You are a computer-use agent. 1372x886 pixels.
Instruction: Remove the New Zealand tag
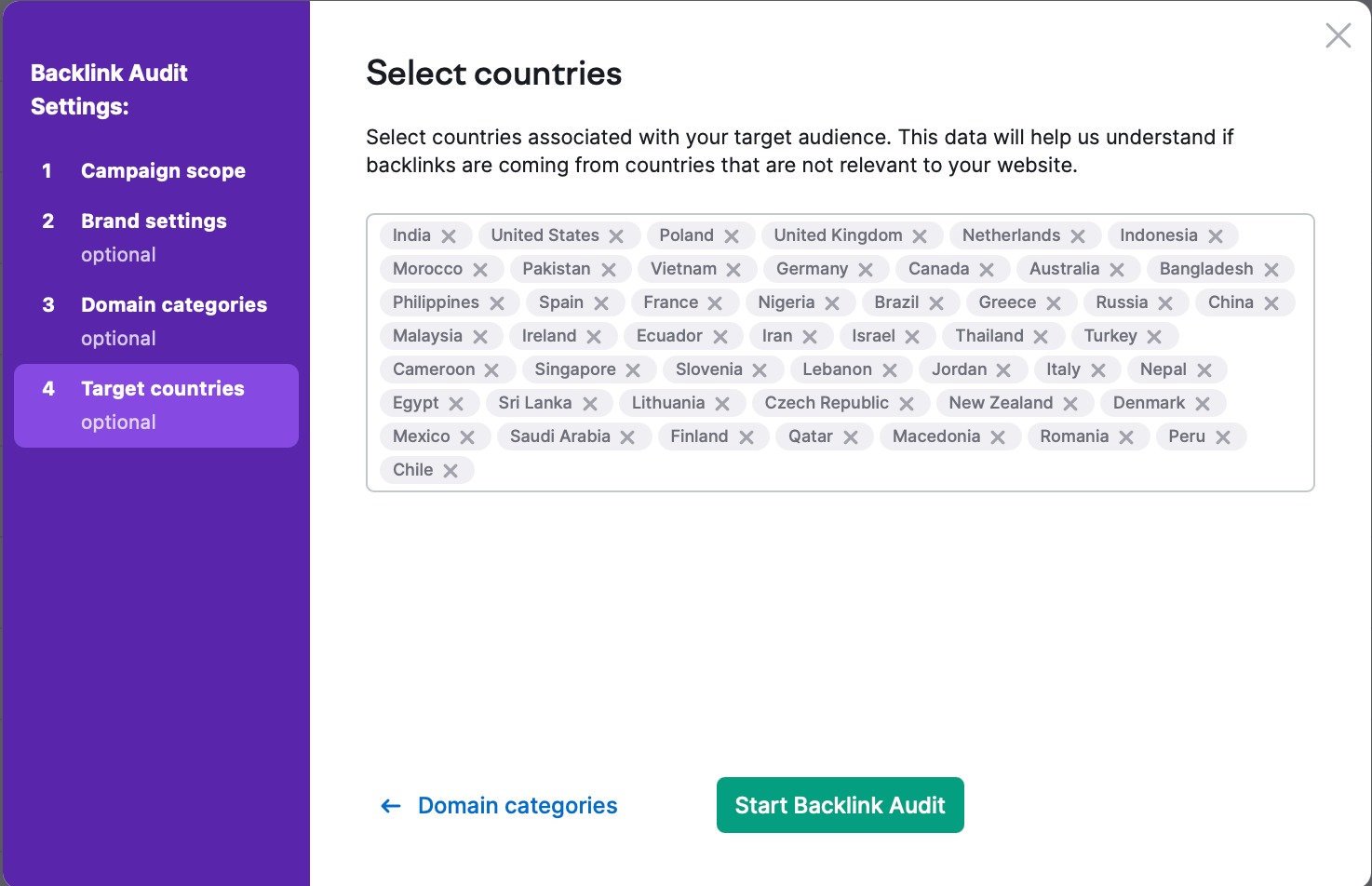1070,404
